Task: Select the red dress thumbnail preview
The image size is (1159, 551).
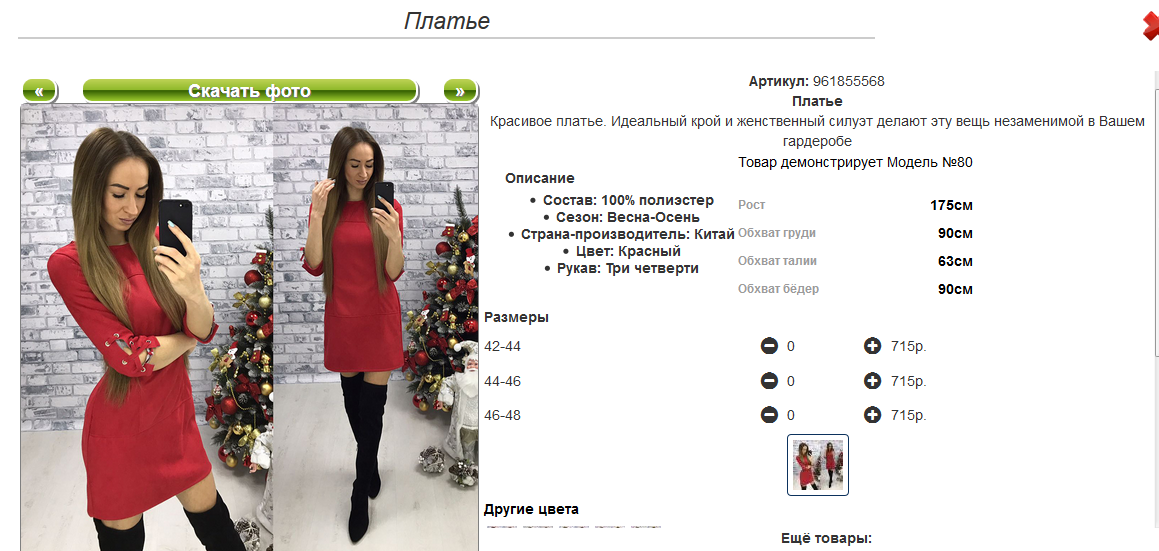Action: tap(818, 464)
